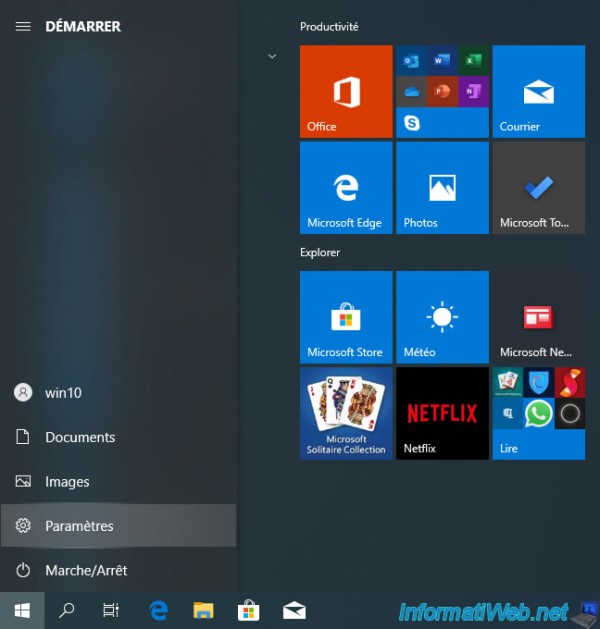The image size is (600, 629).
Task: Open the Microsoft Store tile
Action: click(346, 317)
